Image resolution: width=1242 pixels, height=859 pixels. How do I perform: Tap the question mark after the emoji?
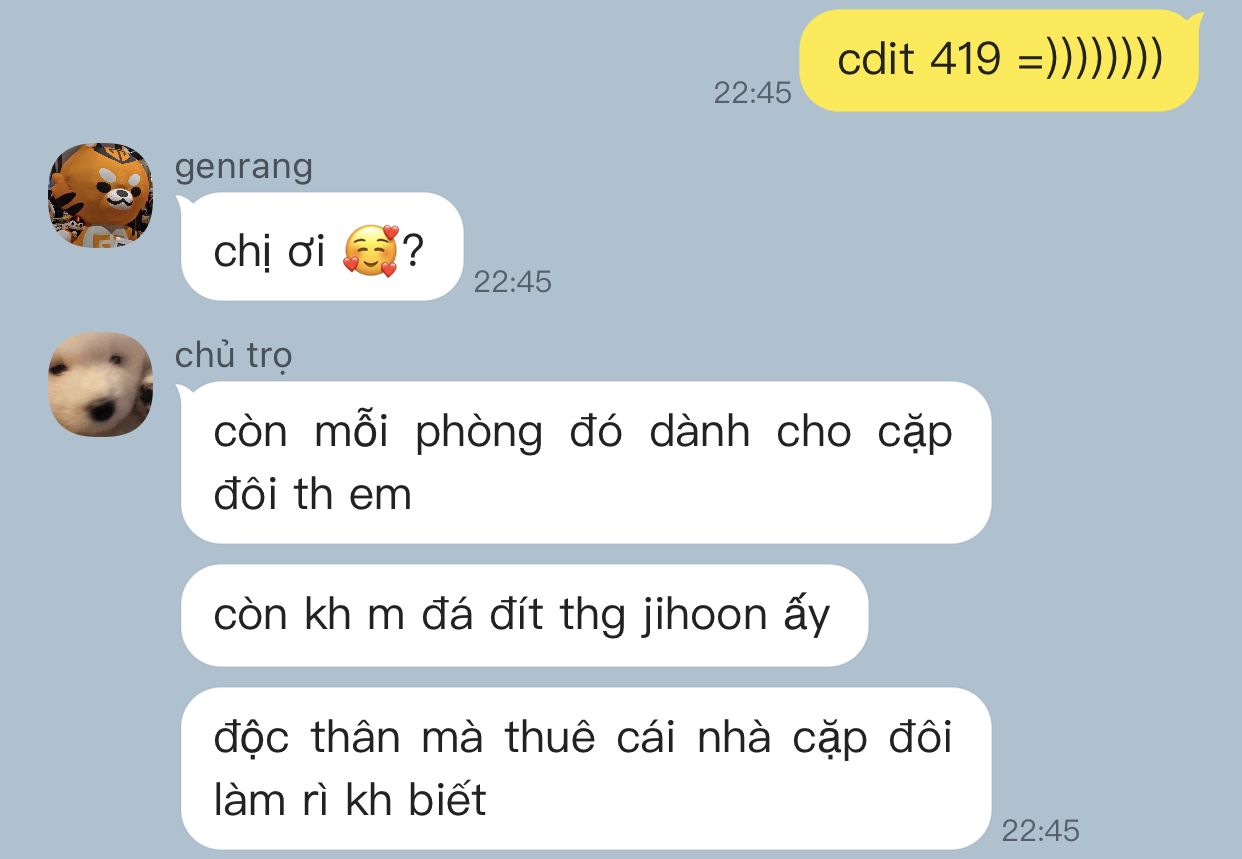tap(413, 252)
